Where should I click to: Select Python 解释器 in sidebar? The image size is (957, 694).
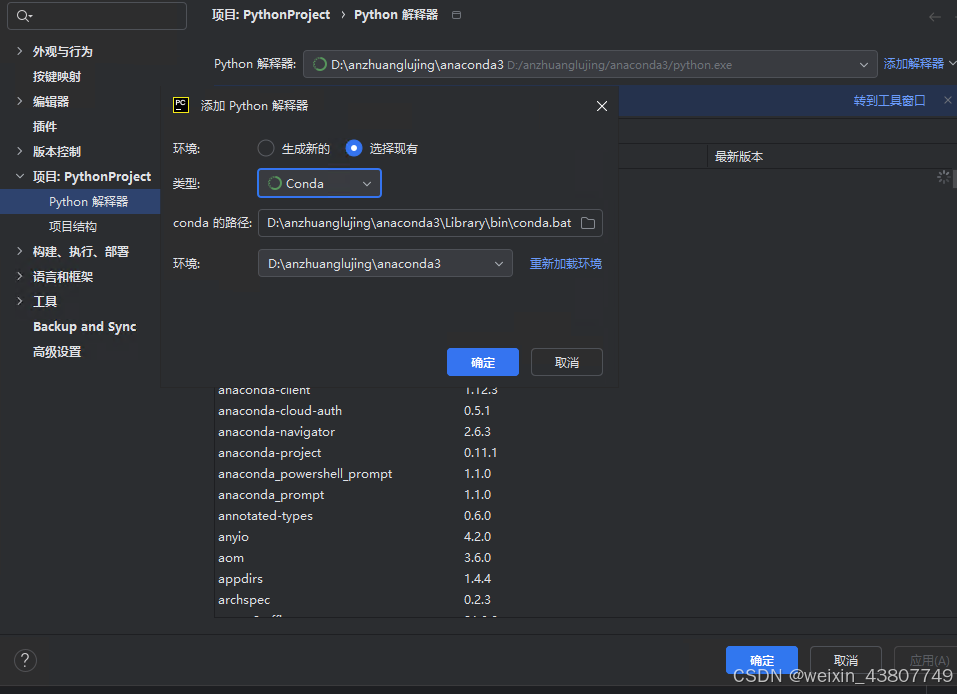(x=80, y=201)
